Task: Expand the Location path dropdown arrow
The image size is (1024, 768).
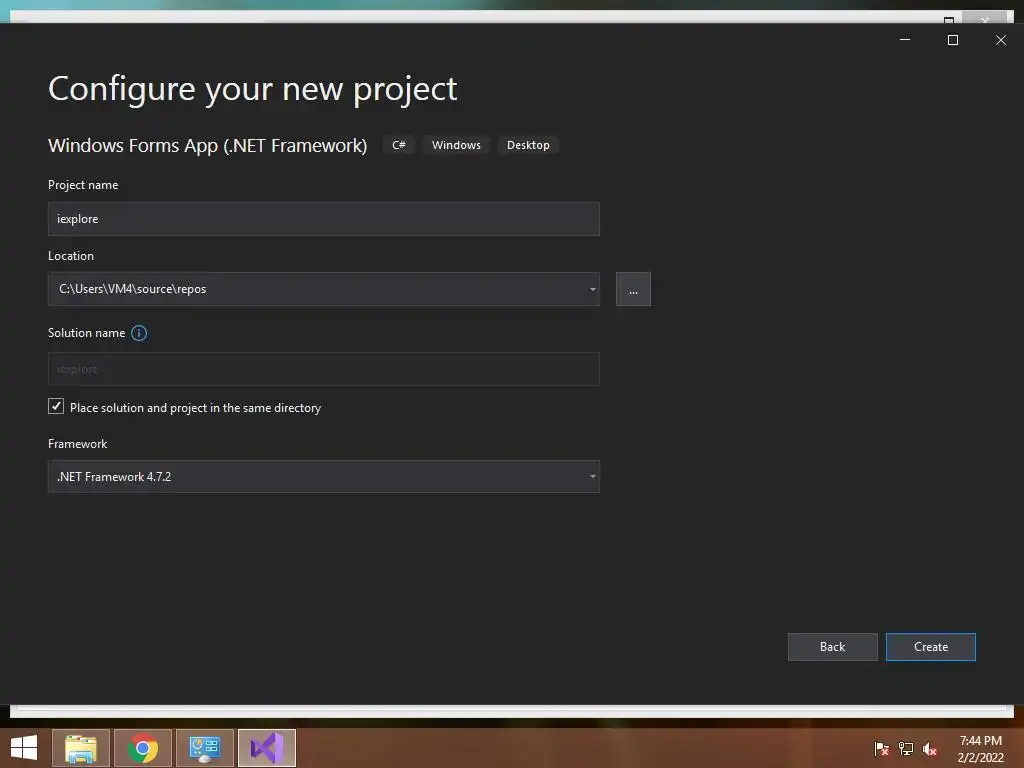Action: (592, 289)
